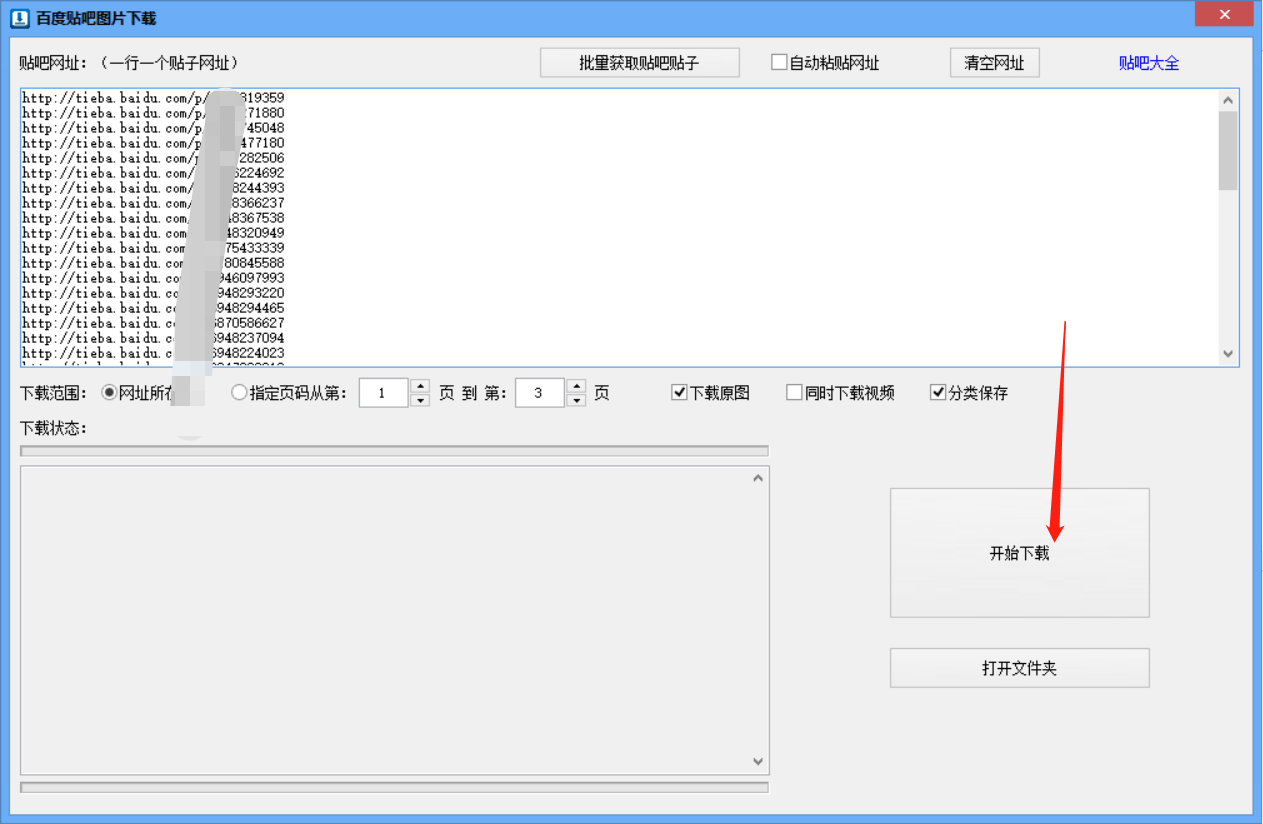The image size is (1263, 824).
Task: Decrease end page with its down stepper arrow
Action: tap(576, 399)
